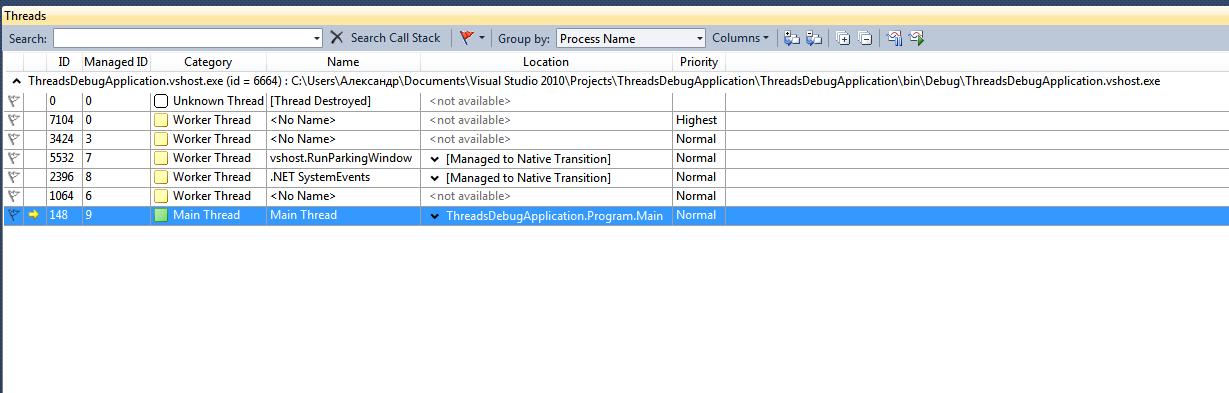Select thread ID 2396 cell
The height and width of the screenshot is (393, 1229).
[x=64, y=177]
